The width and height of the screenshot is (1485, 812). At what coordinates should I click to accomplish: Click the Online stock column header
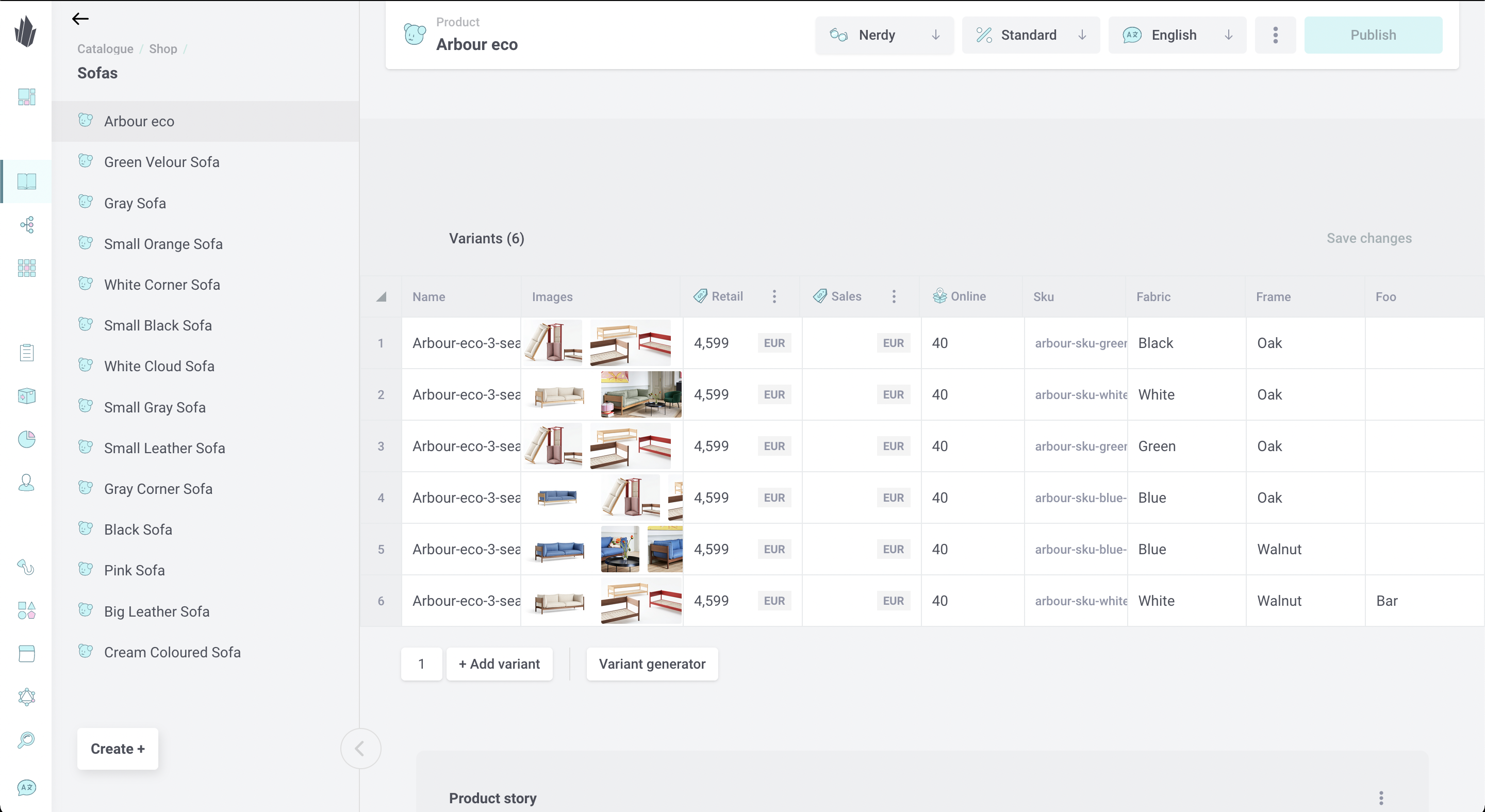(x=971, y=297)
